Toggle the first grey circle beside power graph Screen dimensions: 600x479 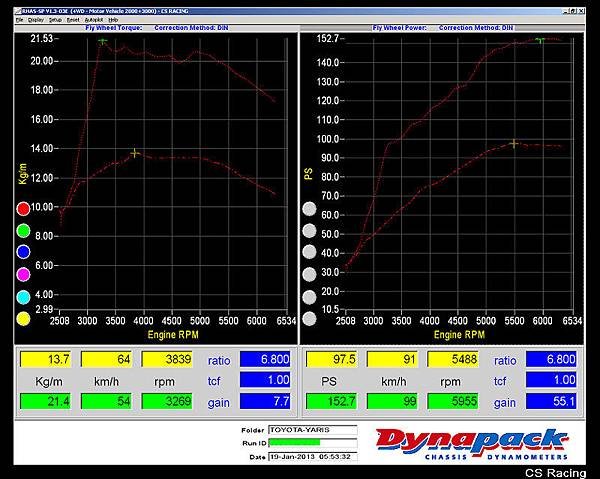pyautogui.click(x=309, y=209)
